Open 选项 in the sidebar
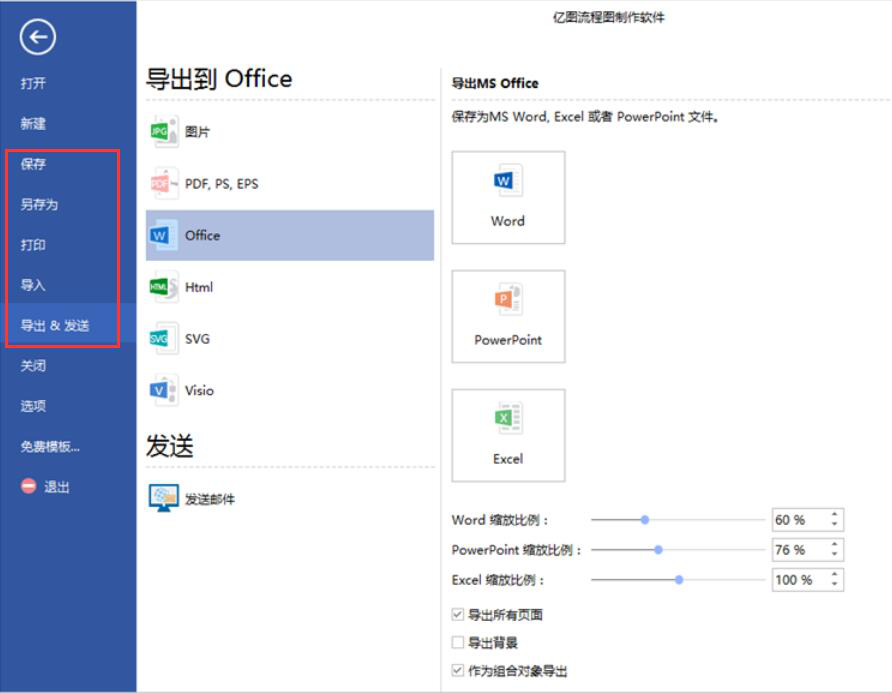 point(33,406)
